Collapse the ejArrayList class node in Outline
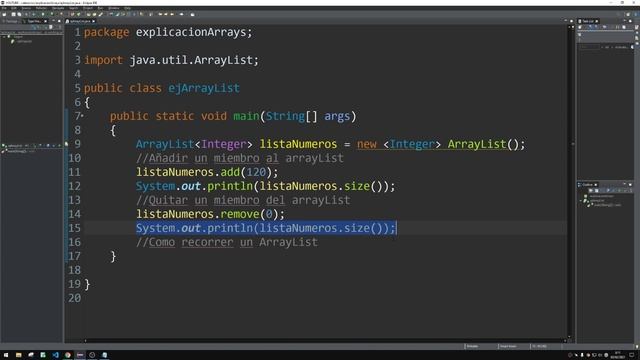The image size is (640, 360). coord(581,200)
